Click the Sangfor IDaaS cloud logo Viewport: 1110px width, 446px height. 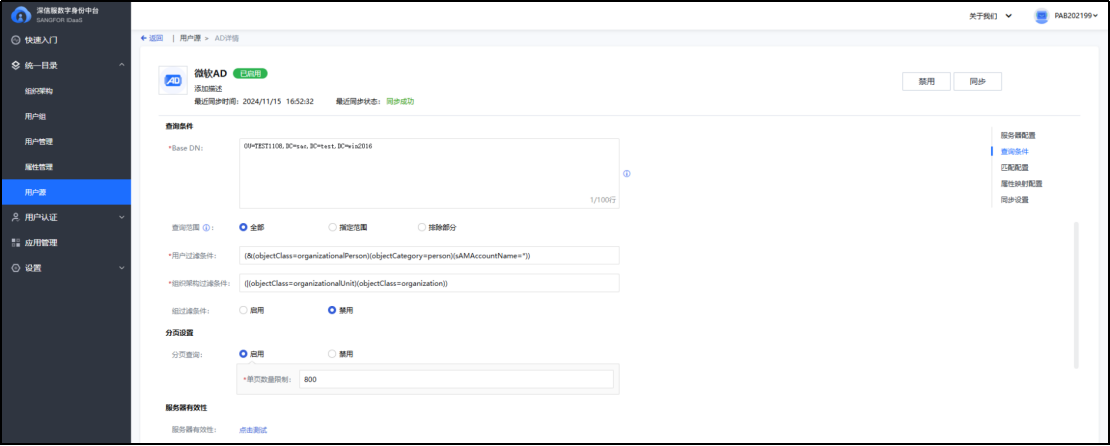(x=20, y=15)
